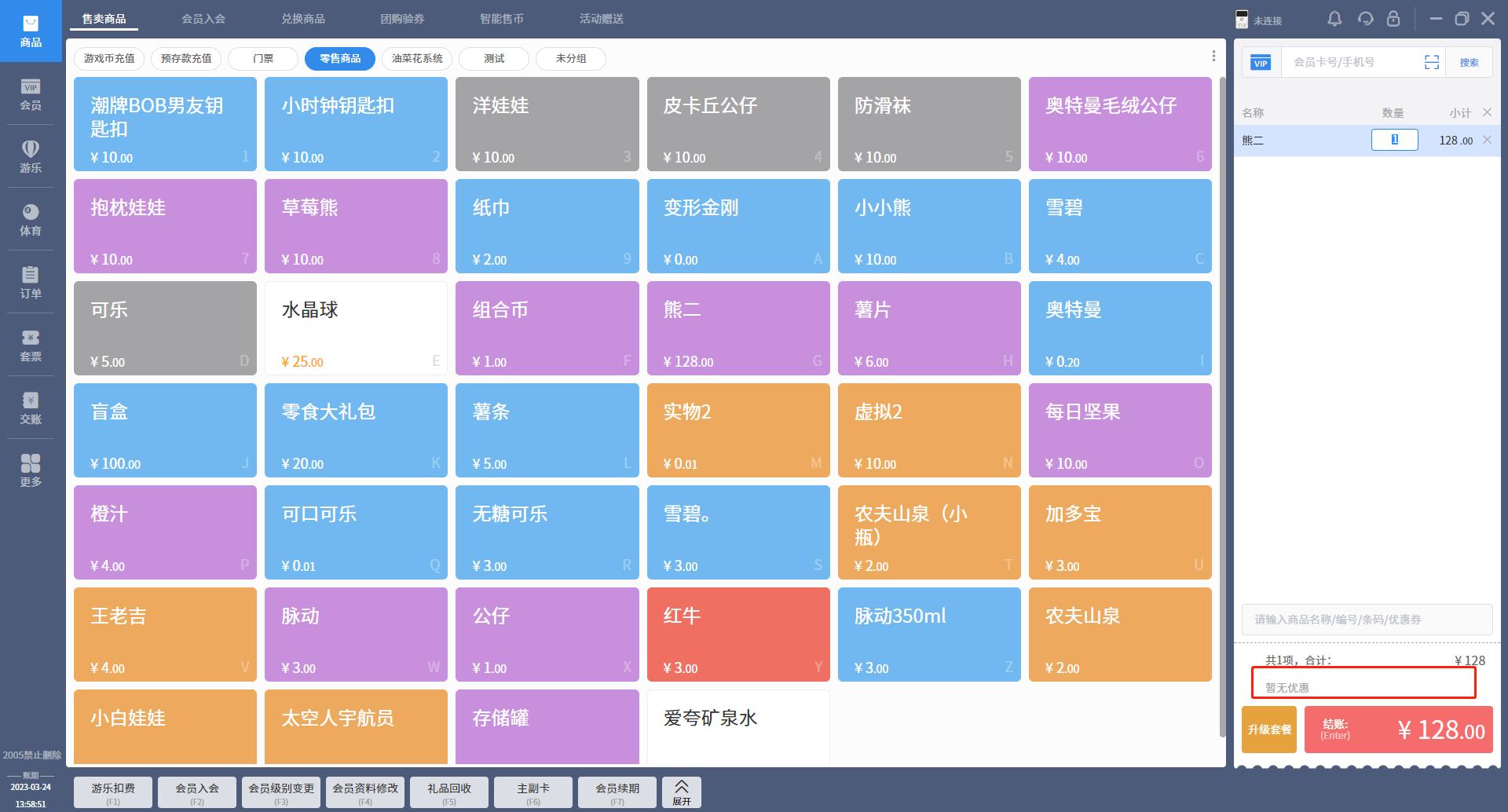Click the lock screen icon
The width and height of the screenshot is (1508, 812).
[x=1393, y=19]
